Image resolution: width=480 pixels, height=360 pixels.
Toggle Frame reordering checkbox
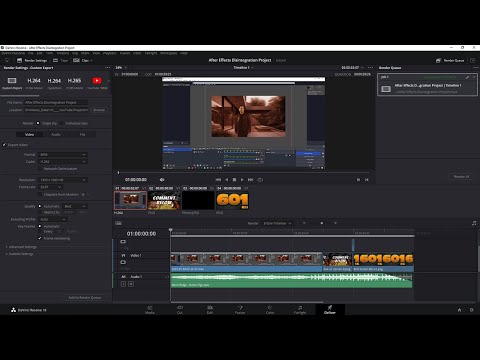click(x=40, y=238)
